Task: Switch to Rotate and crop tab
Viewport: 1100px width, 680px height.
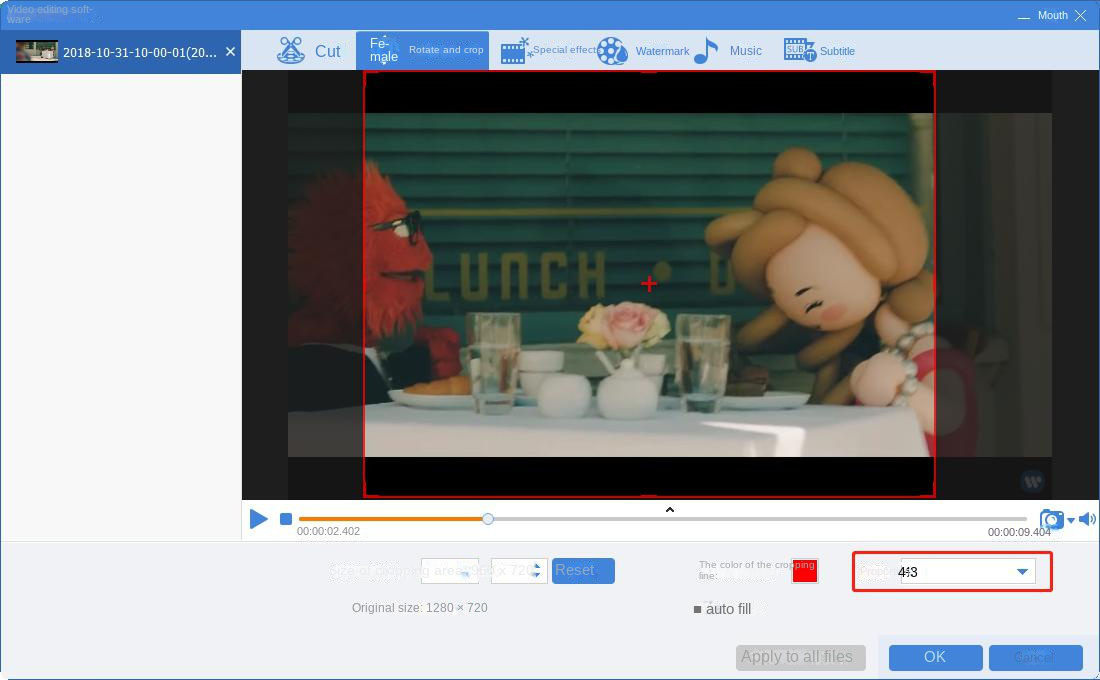Action: tap(422, 50)
